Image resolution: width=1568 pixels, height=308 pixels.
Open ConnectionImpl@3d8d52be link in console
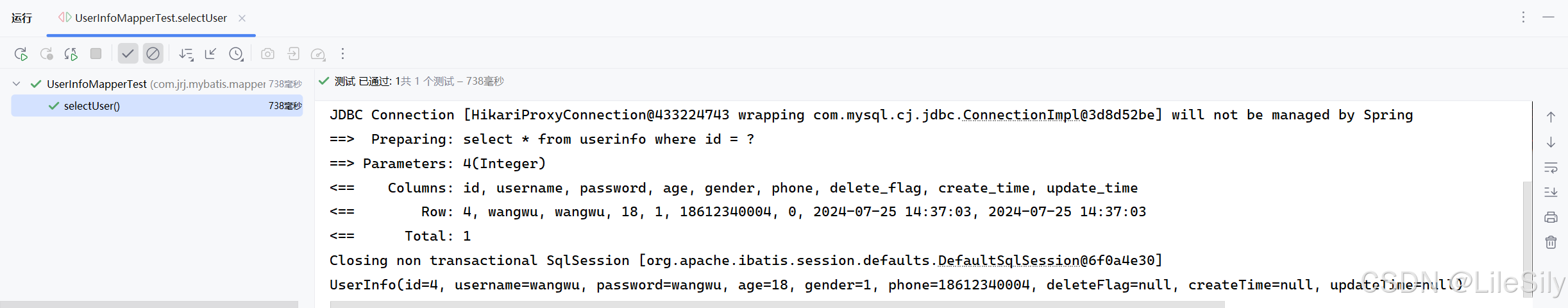(x=1059, y=115)
